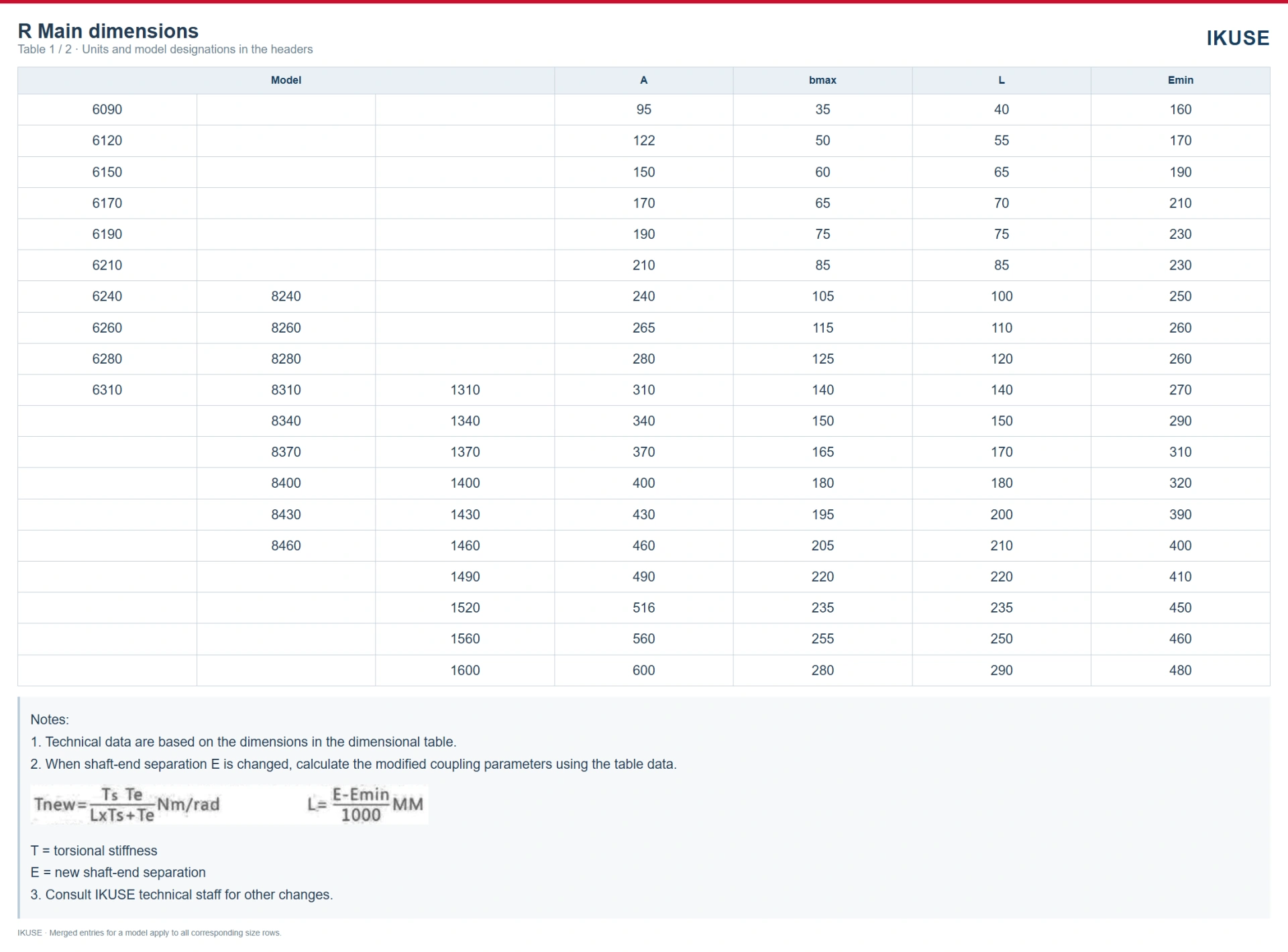Viewport: 1288px width, 952px height.
Task: Select model cell 6090
Action: click(x=107, y=109)
